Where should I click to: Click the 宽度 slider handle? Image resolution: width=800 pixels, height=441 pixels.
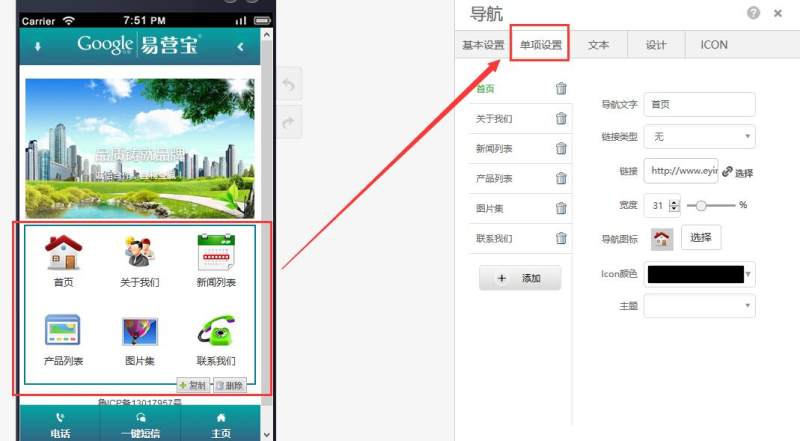click(x=701, y=205)
